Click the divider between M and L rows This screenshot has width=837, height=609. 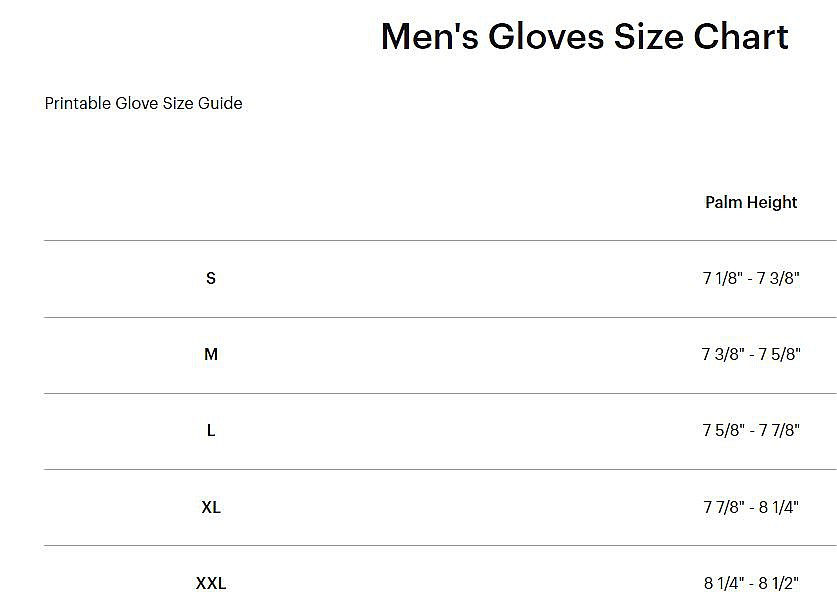pyautogui.click(x=440, y=393)
